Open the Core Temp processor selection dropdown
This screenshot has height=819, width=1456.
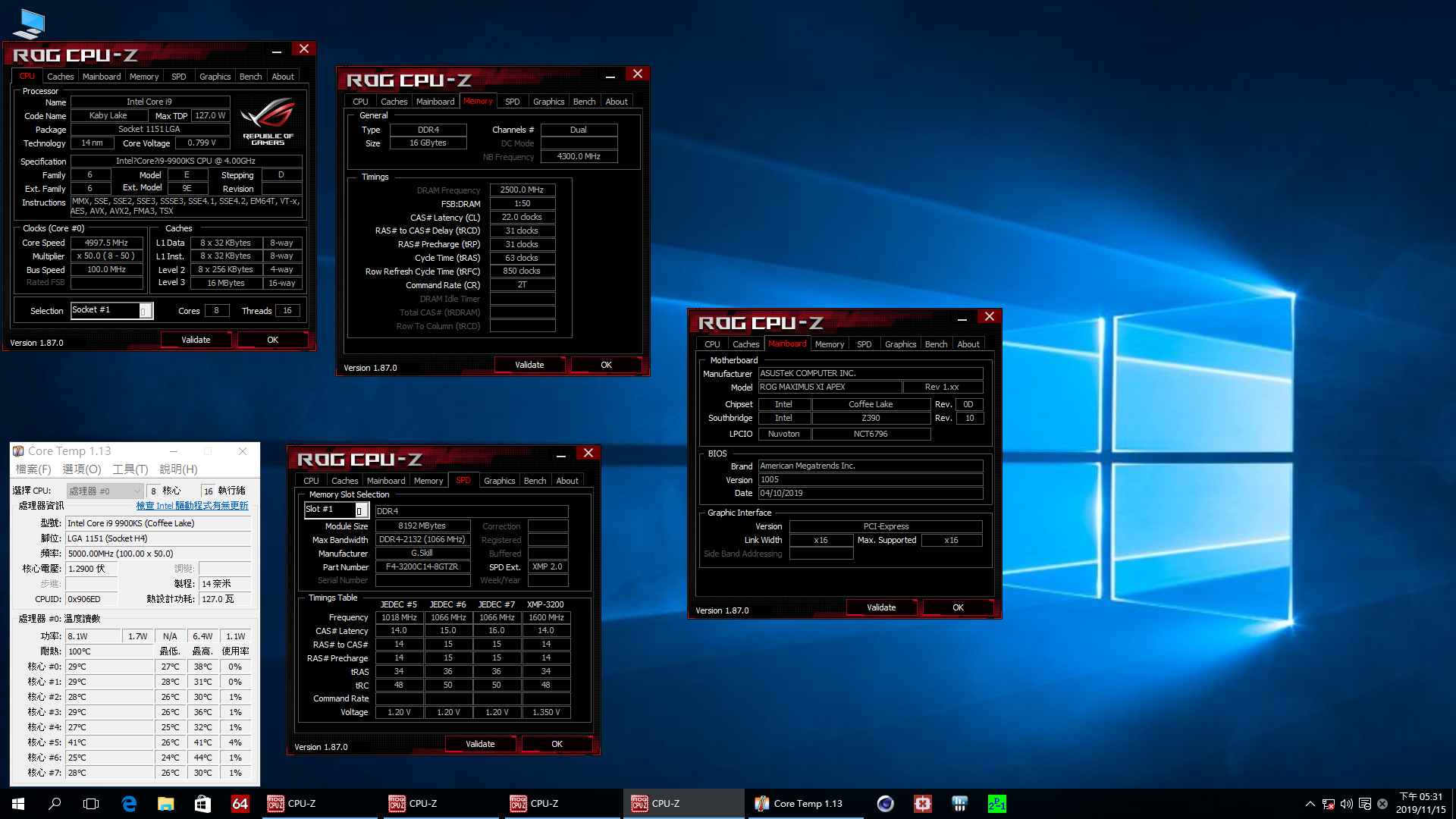(x=105, y=491)
